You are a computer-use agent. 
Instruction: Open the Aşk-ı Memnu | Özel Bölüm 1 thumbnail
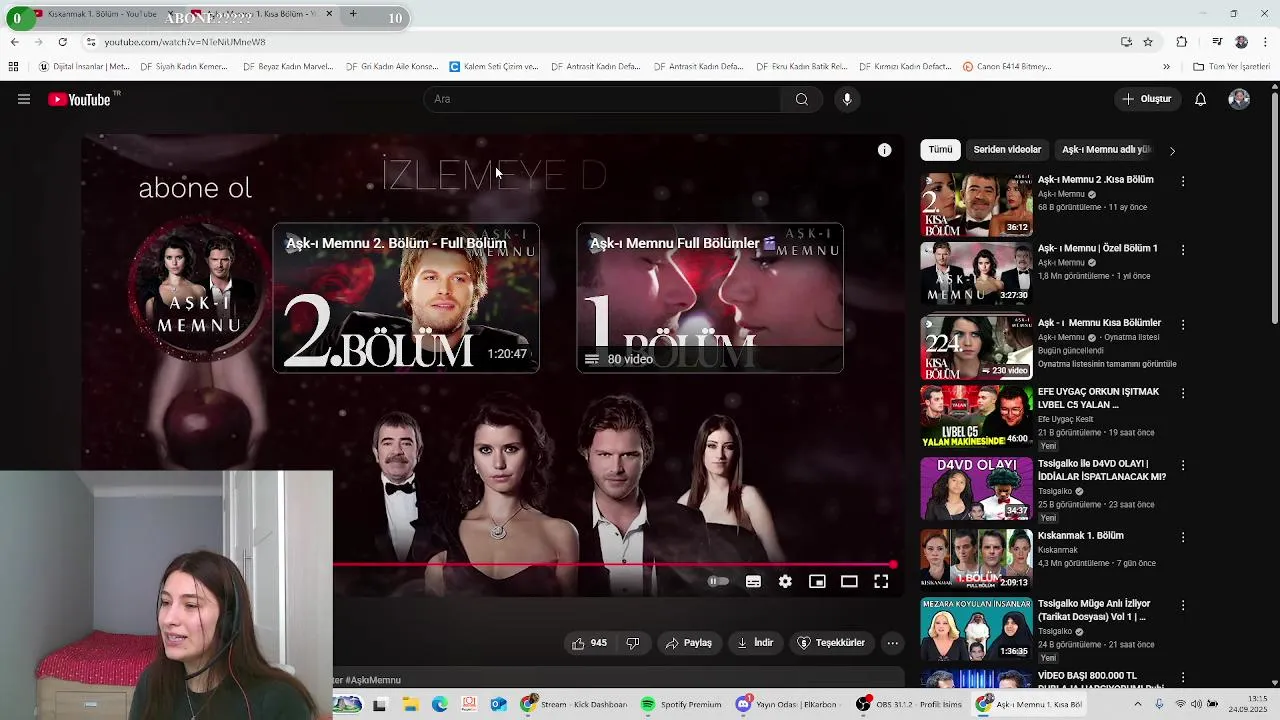pos(976,273)
